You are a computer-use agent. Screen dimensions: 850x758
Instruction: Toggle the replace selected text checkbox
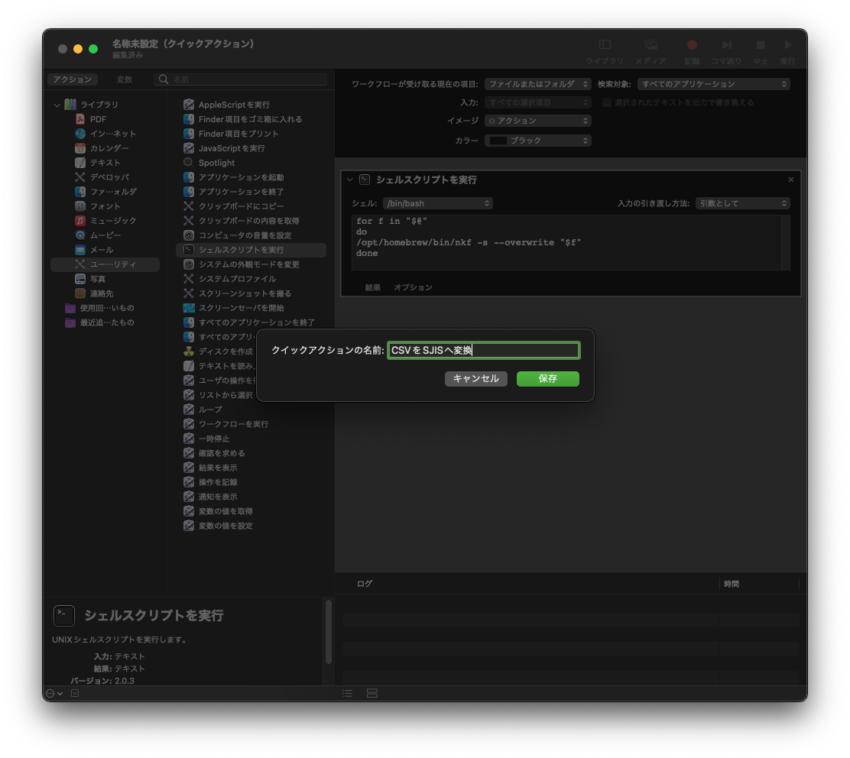click(606, 102)
